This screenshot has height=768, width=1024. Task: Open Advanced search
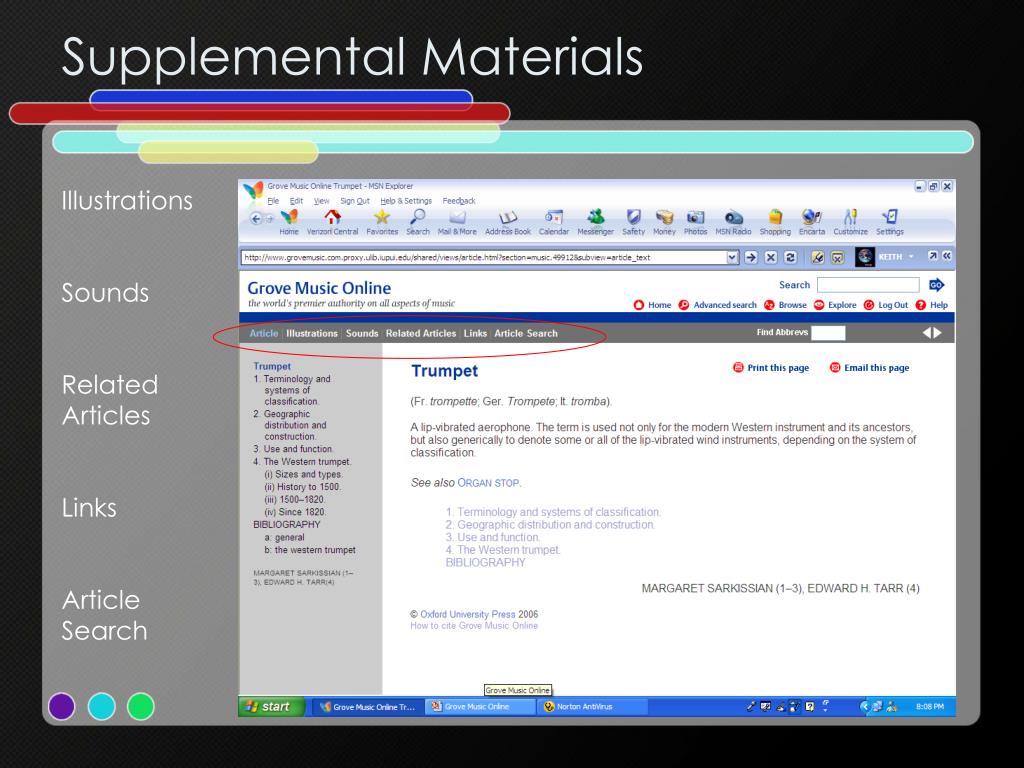click(718, 305)
